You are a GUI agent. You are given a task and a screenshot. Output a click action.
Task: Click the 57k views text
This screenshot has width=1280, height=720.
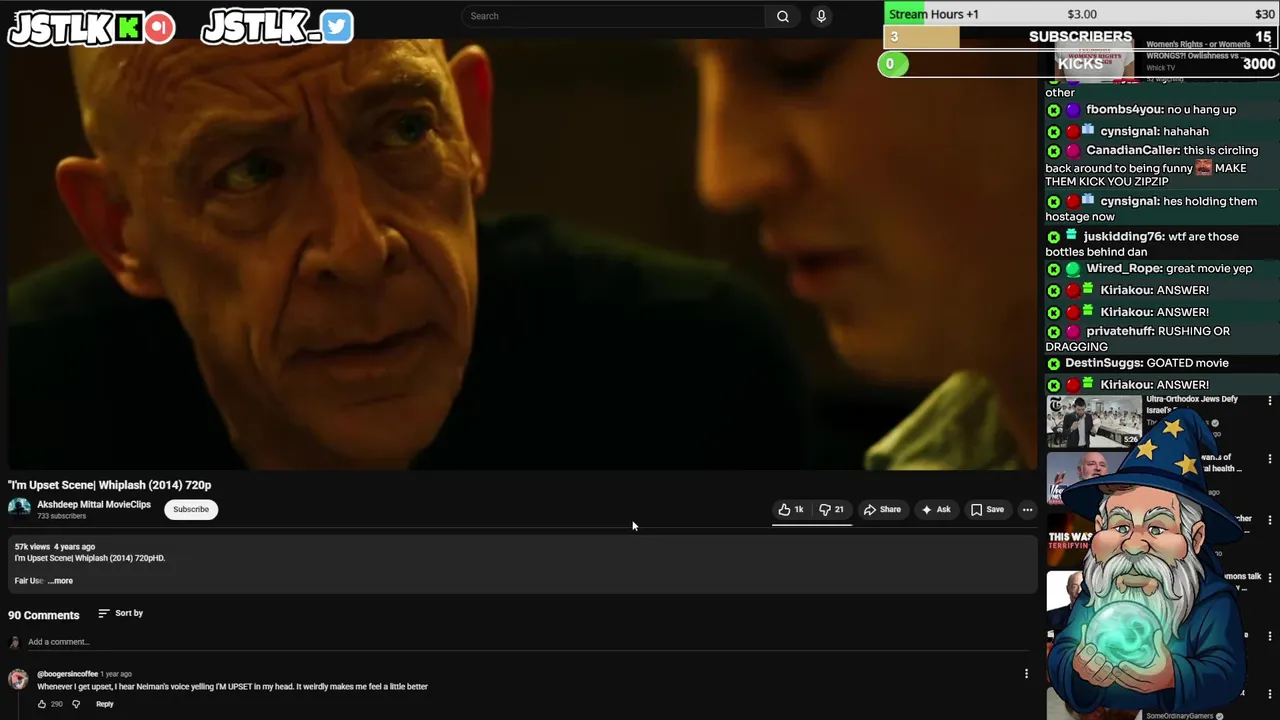pos(32,547)
